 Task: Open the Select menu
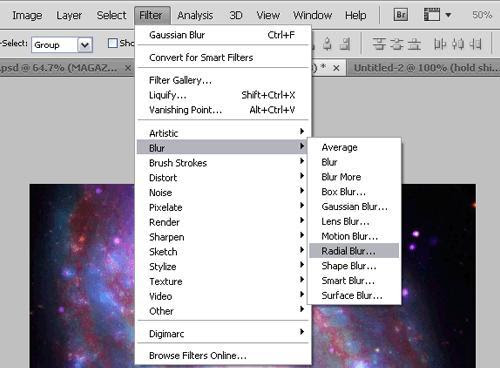[x=111, y=15]
